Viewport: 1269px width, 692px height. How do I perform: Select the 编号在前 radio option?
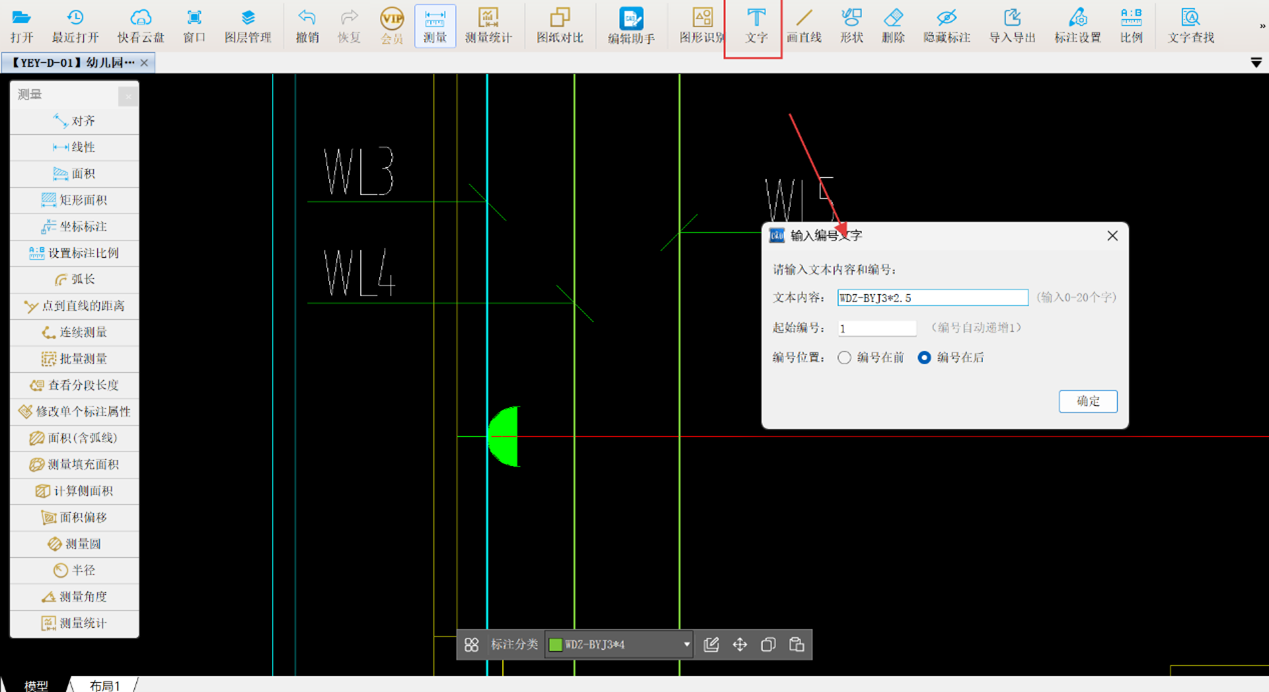point(845,358)
